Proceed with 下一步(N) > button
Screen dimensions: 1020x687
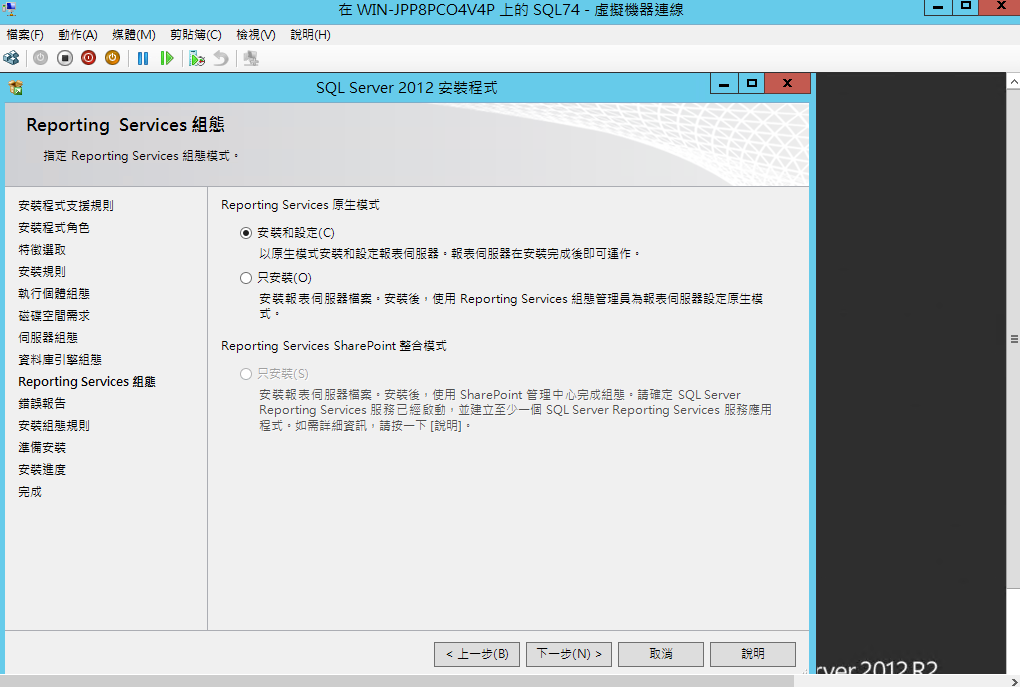569,654
